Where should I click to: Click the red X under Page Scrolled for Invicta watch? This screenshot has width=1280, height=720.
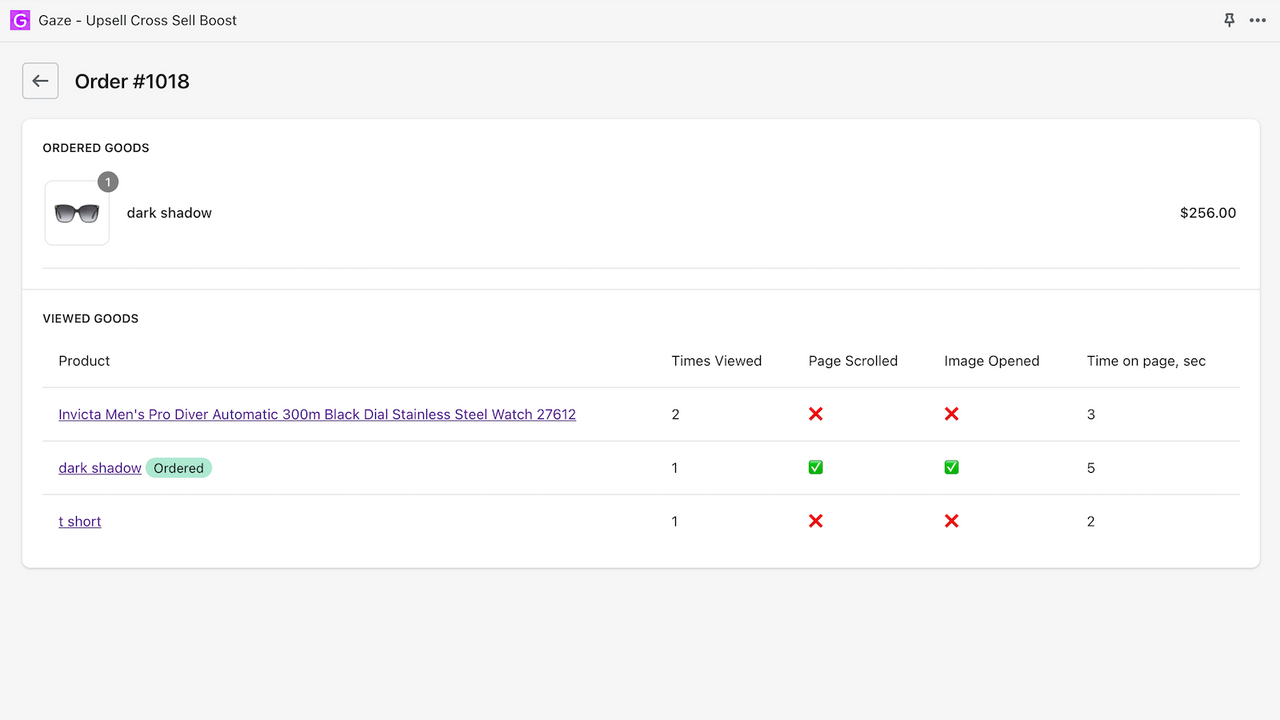[x=815, y=413]
